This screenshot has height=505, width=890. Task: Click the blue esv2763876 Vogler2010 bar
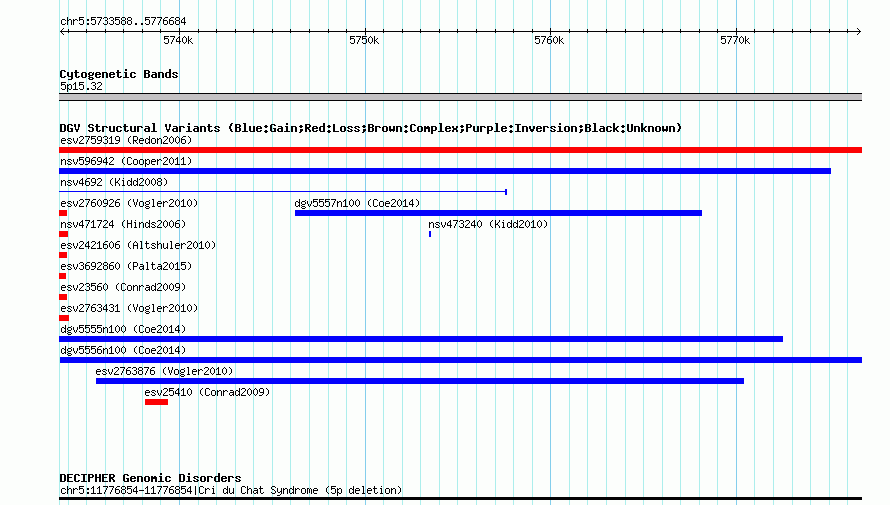point(420,381)
